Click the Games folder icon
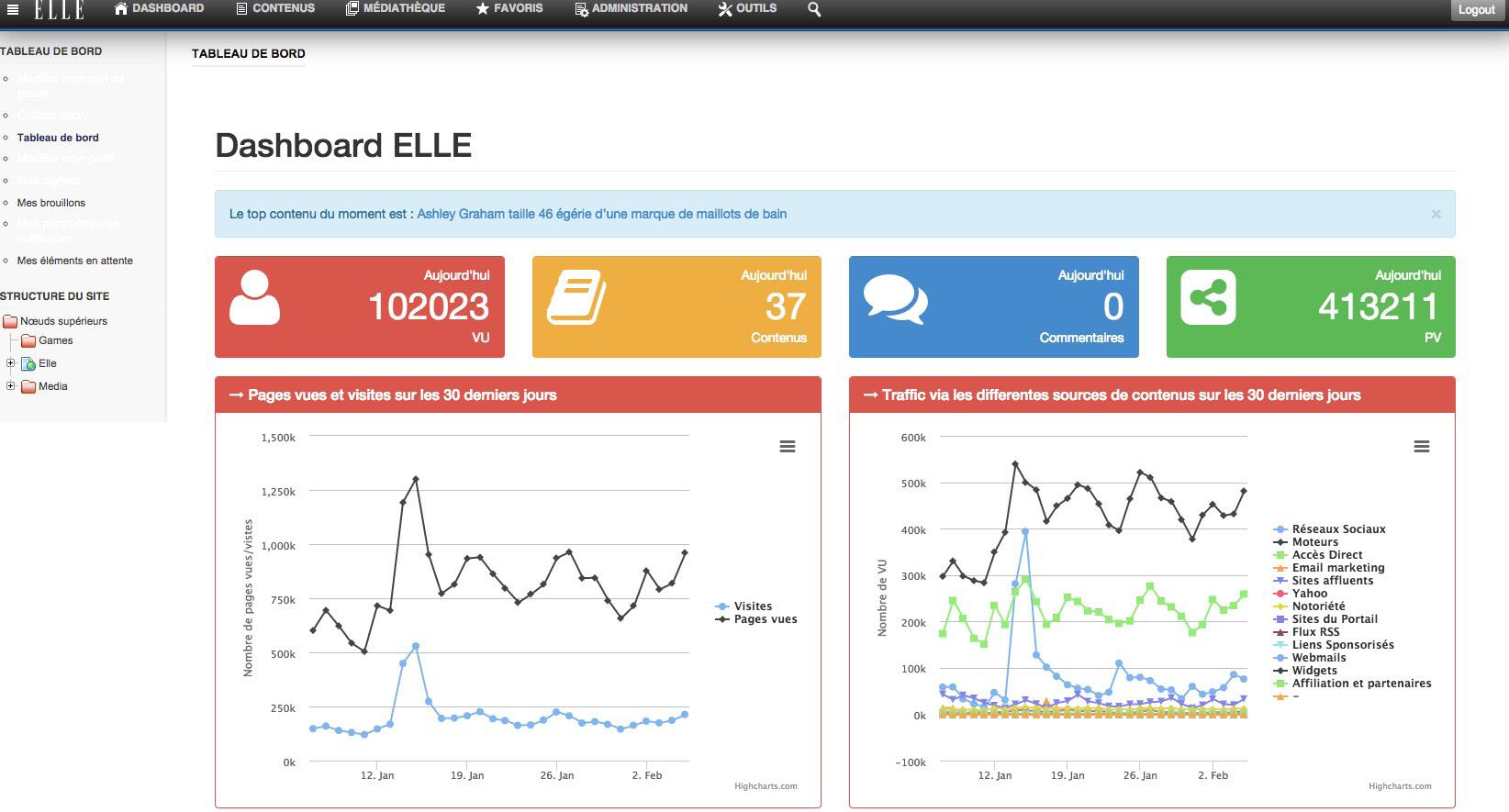1509x812 pixels. pos(28,340)
